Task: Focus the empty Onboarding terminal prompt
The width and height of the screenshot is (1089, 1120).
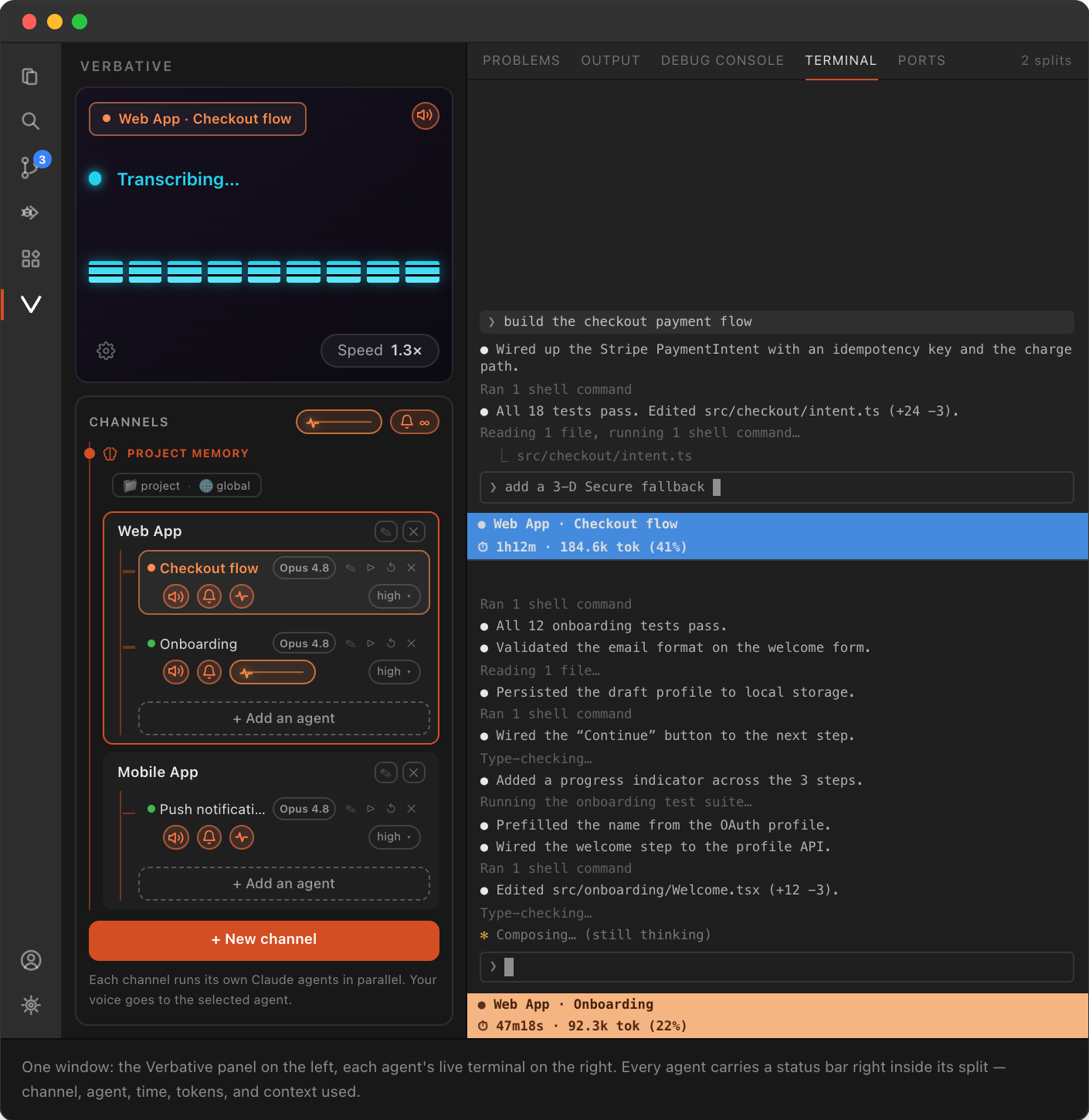Action: (777, 967)
